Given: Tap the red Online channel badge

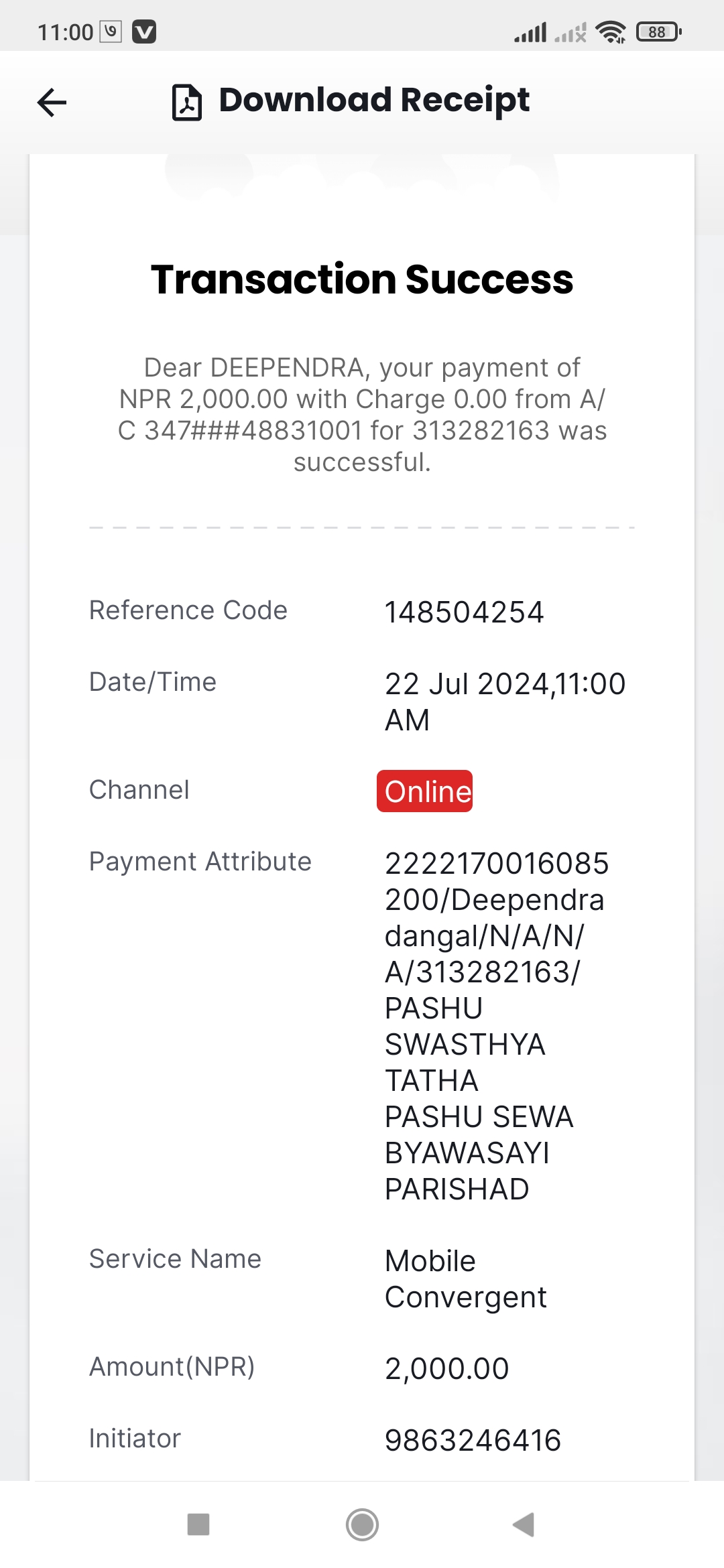Looking at the screenshot, I should pyautogui.click(x=424, y=791).
